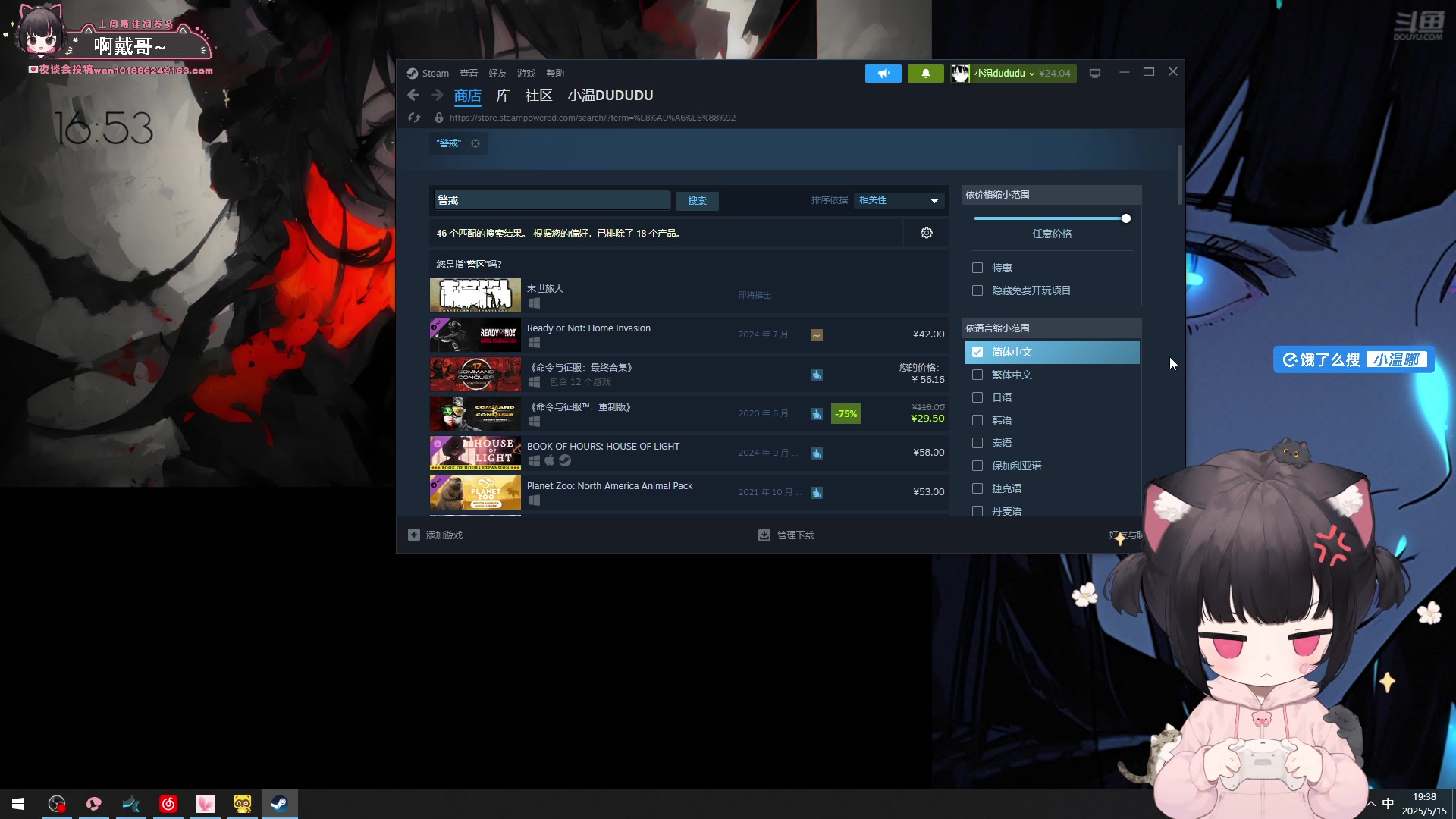Click the Steam logo in the menu bar

pyautogui.click(x=412, y=74)
